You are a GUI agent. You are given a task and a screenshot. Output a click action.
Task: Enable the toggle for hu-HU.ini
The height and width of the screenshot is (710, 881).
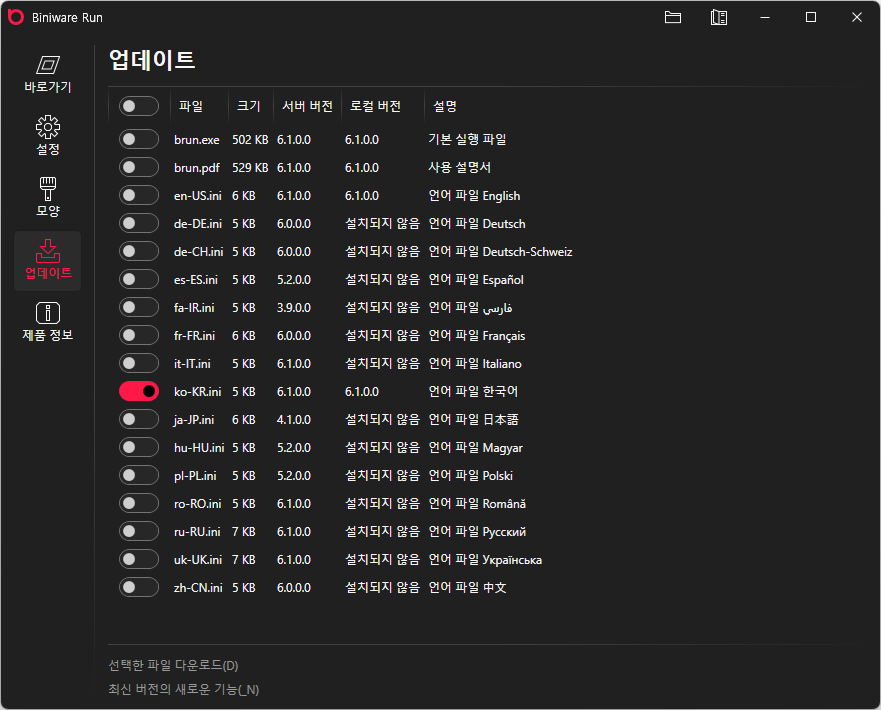point(139,448)
